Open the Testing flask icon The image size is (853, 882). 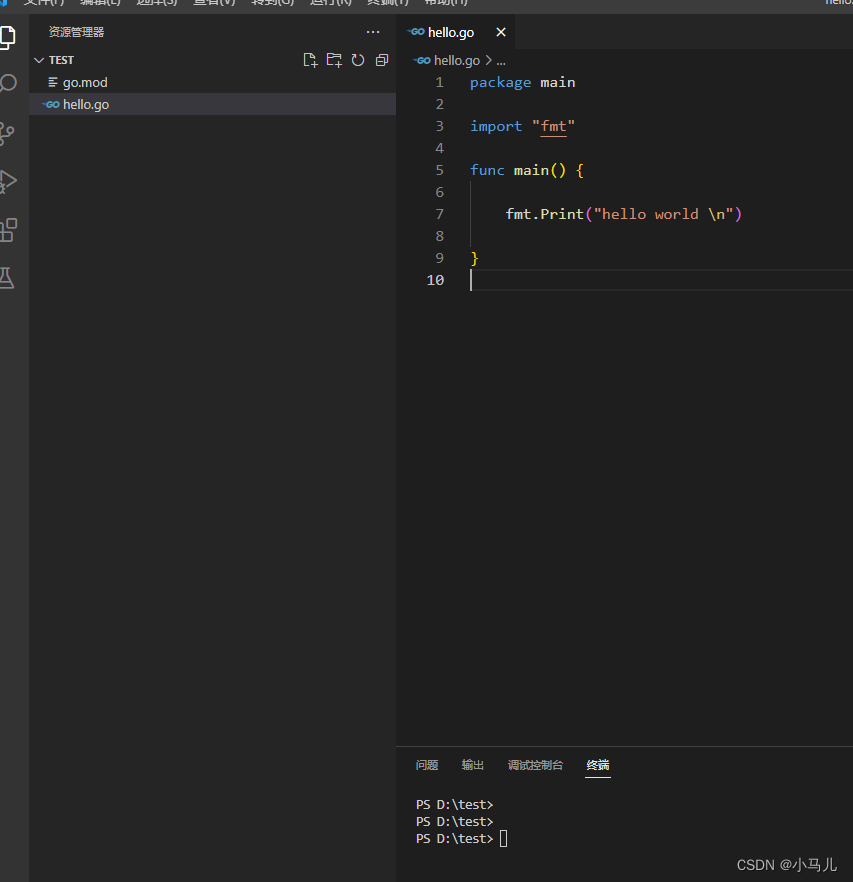click(x=8, y=278)
